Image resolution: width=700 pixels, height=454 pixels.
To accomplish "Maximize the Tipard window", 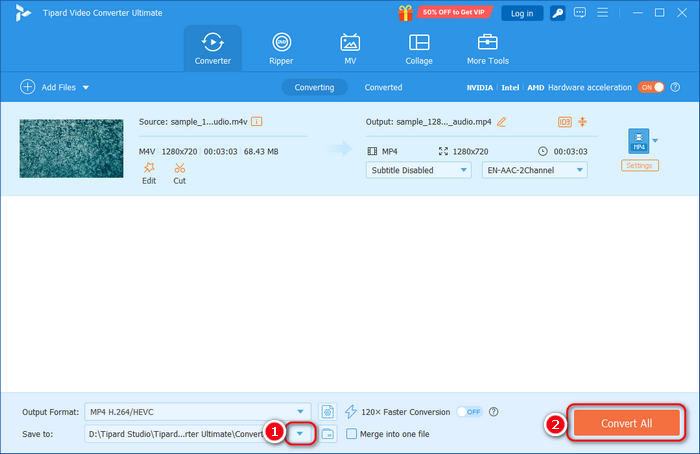I will (x=659, y=12).
